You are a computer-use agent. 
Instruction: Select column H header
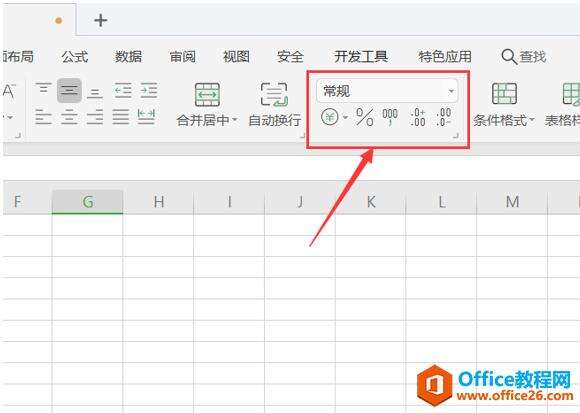pos(158,202)
